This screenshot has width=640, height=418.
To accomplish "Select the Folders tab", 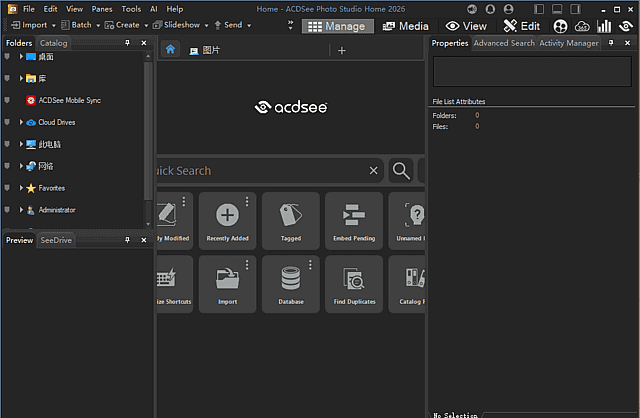I will [x=19, y=43].
